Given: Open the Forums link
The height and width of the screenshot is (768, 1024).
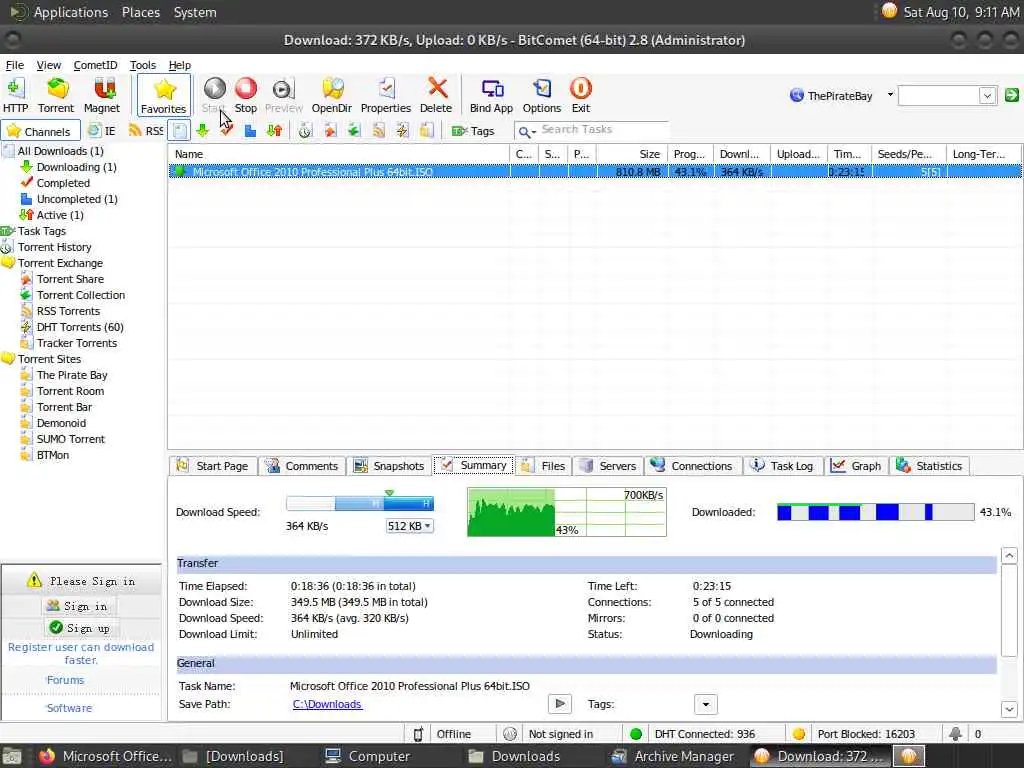Looking at the screenshot, I should coord(65,680).
